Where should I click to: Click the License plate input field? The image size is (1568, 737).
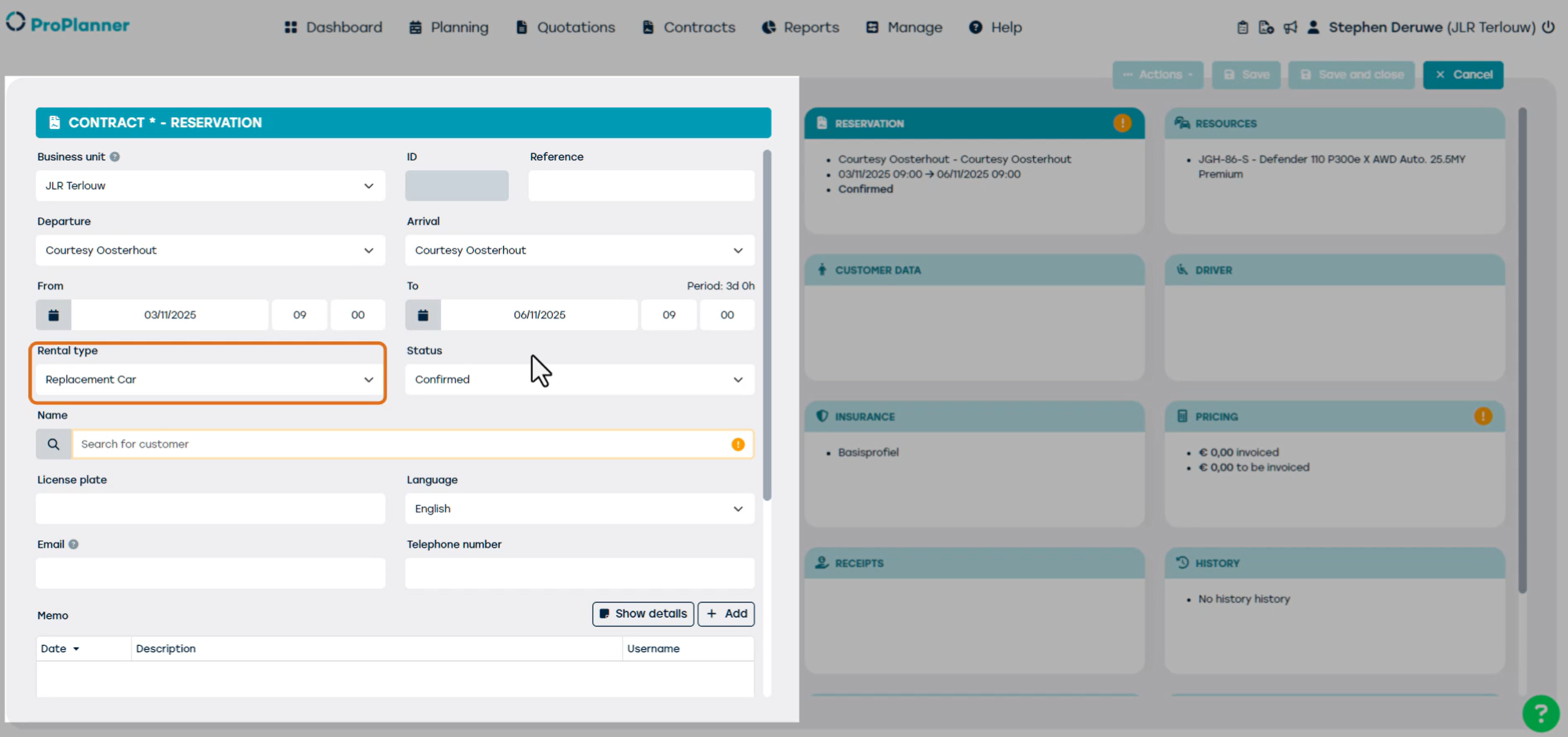(210, 509)
